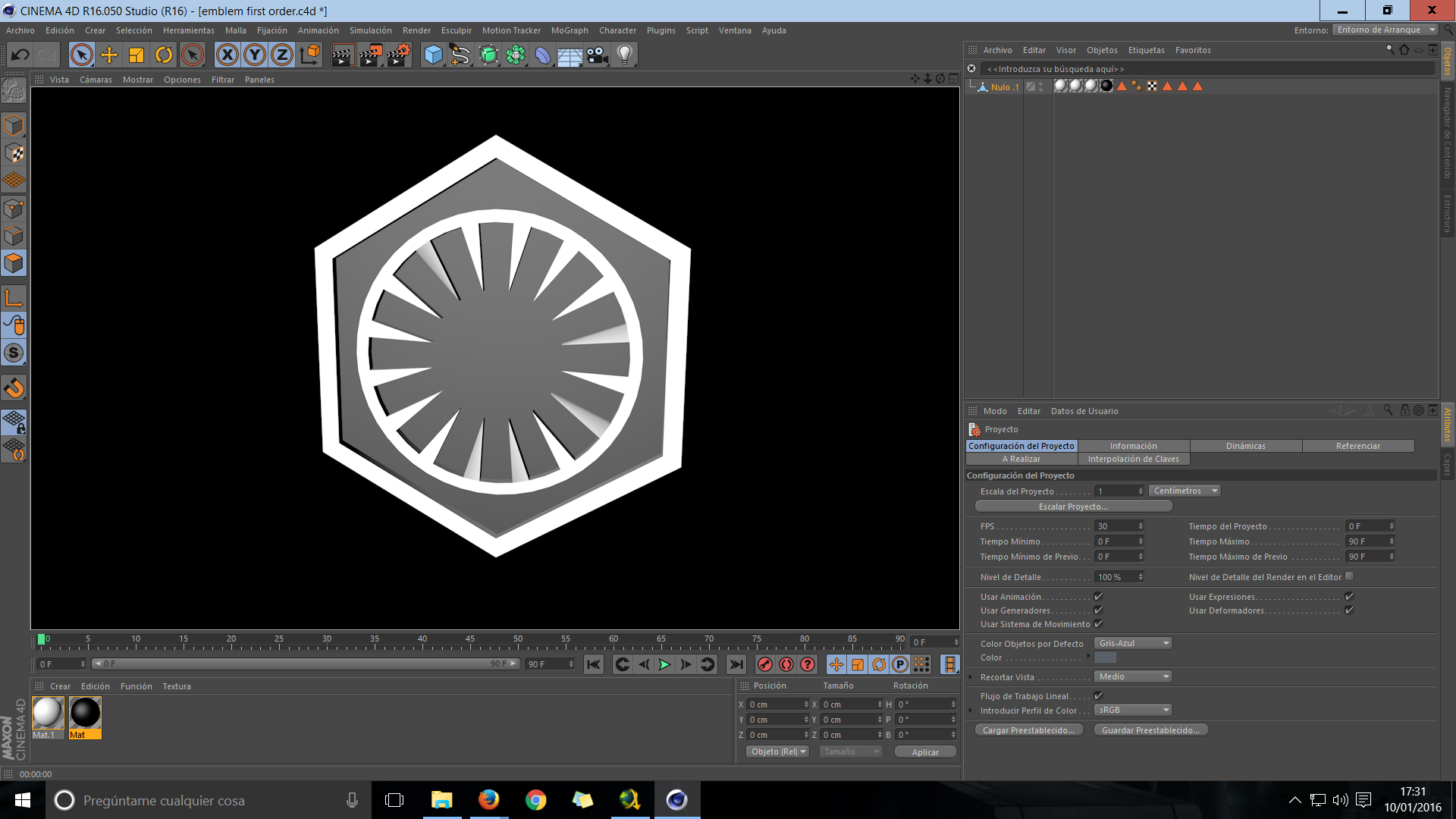This screenshot has width=1456, height=819.
Task: Open the Archivo menu
Action: click(x=20, y=30)
